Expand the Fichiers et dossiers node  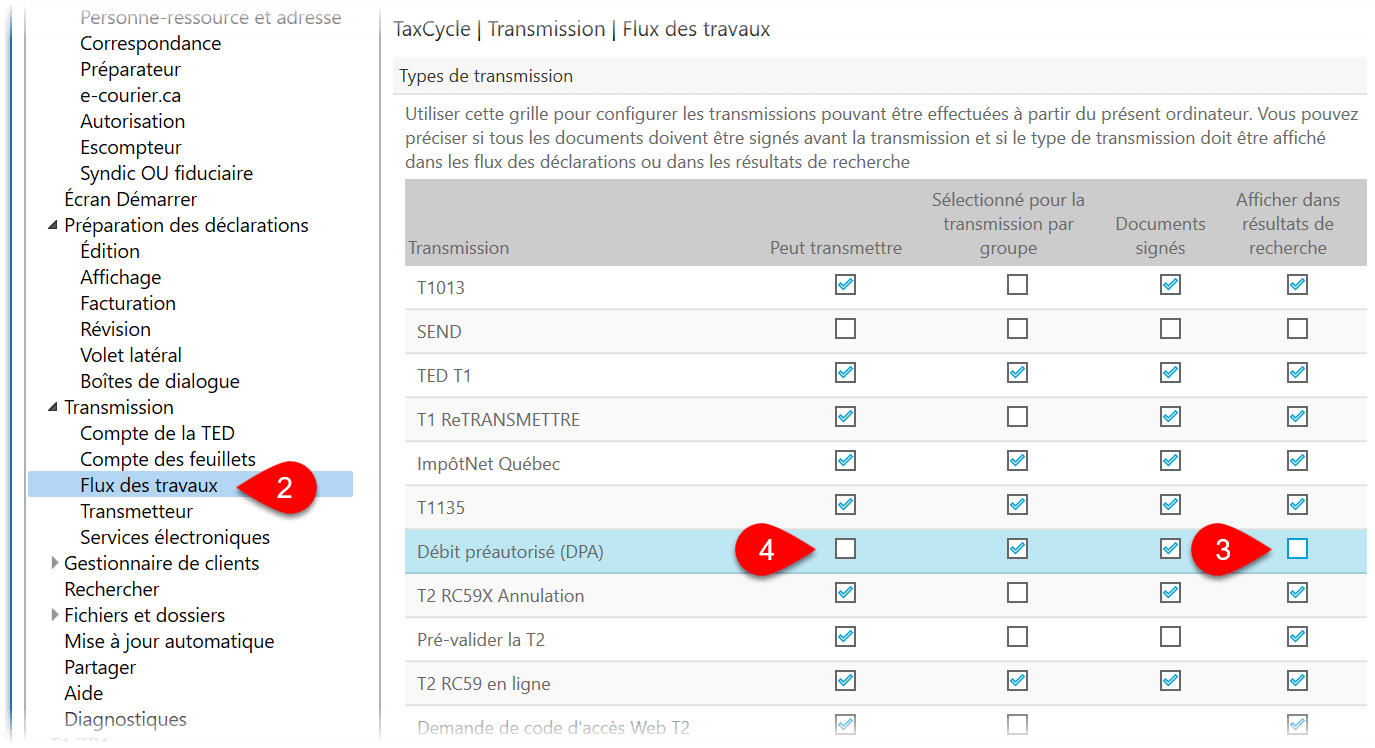click(x=54, y=616)
